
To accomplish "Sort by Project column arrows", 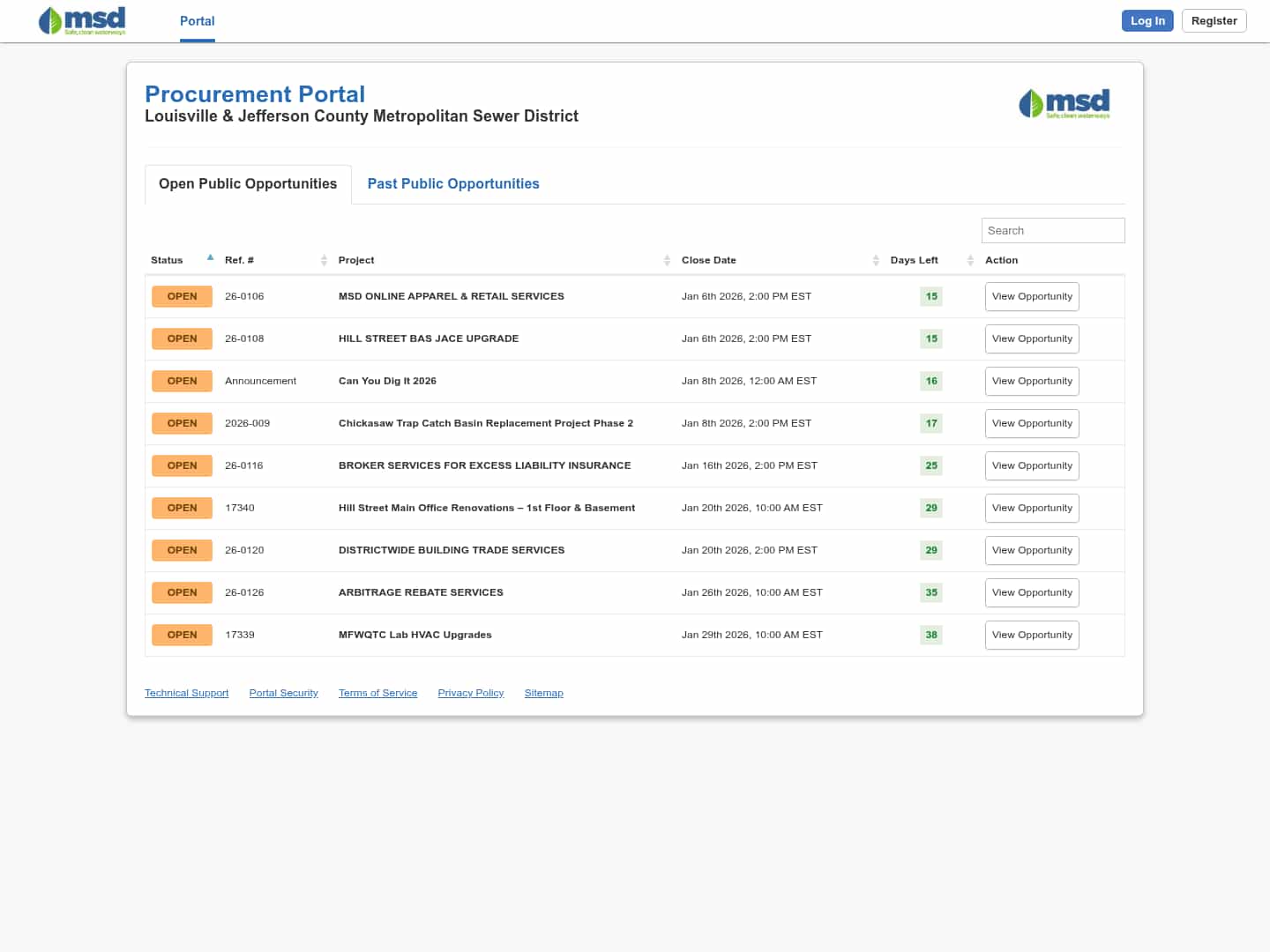I will [x=667, y=260].
